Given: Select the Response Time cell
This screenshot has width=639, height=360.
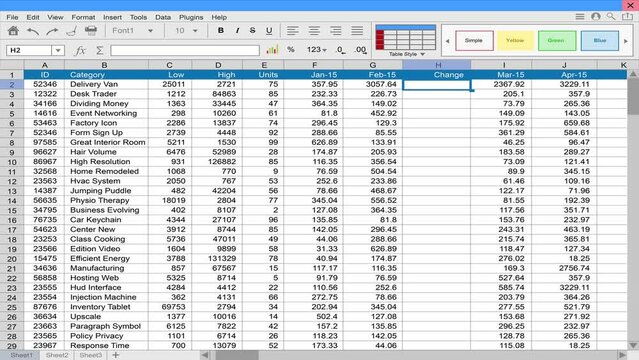Looking at the screenshot, I should pos(106,346).
